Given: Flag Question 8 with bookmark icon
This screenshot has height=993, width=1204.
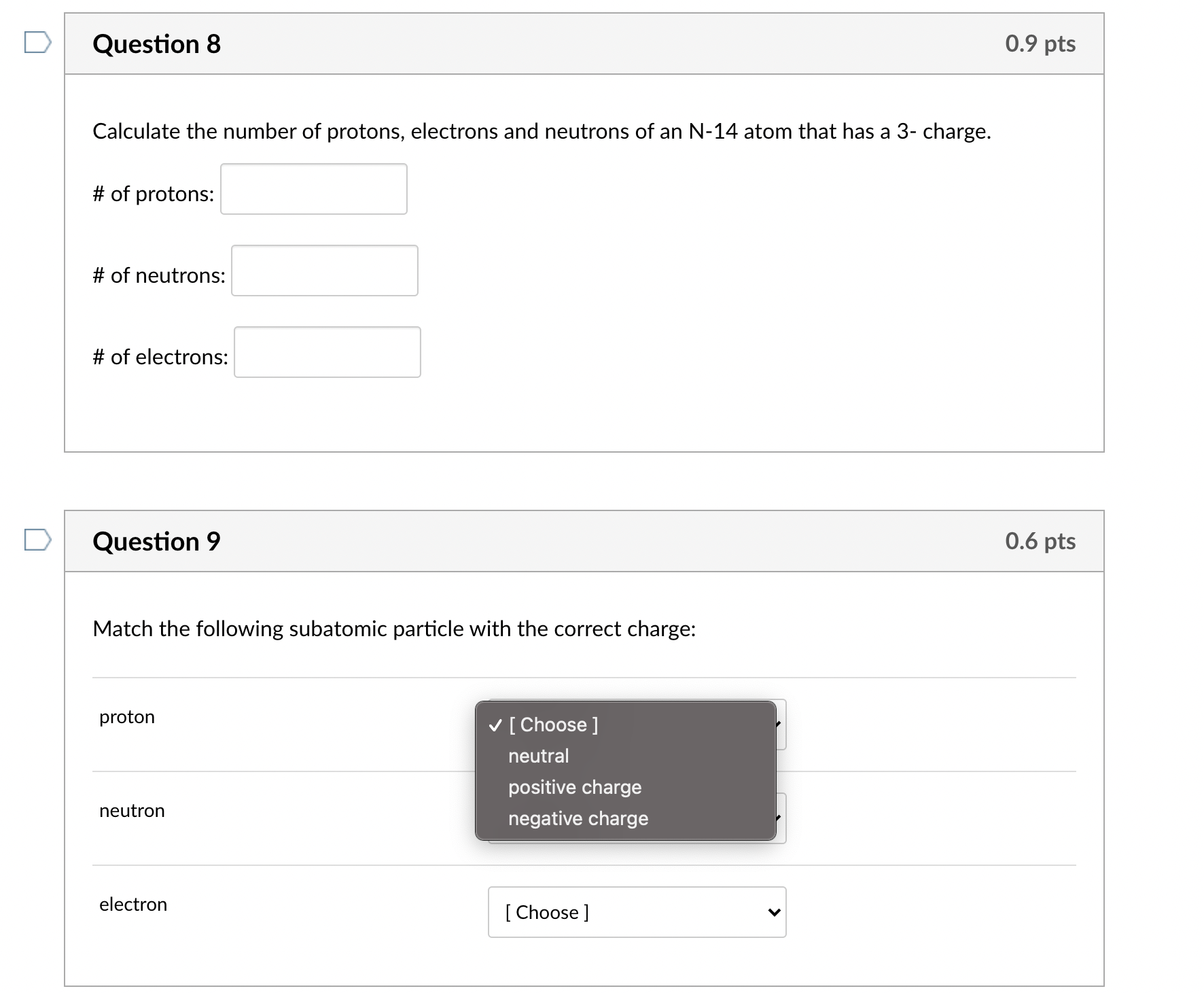Looking at the screenshot, I should 37,43.
